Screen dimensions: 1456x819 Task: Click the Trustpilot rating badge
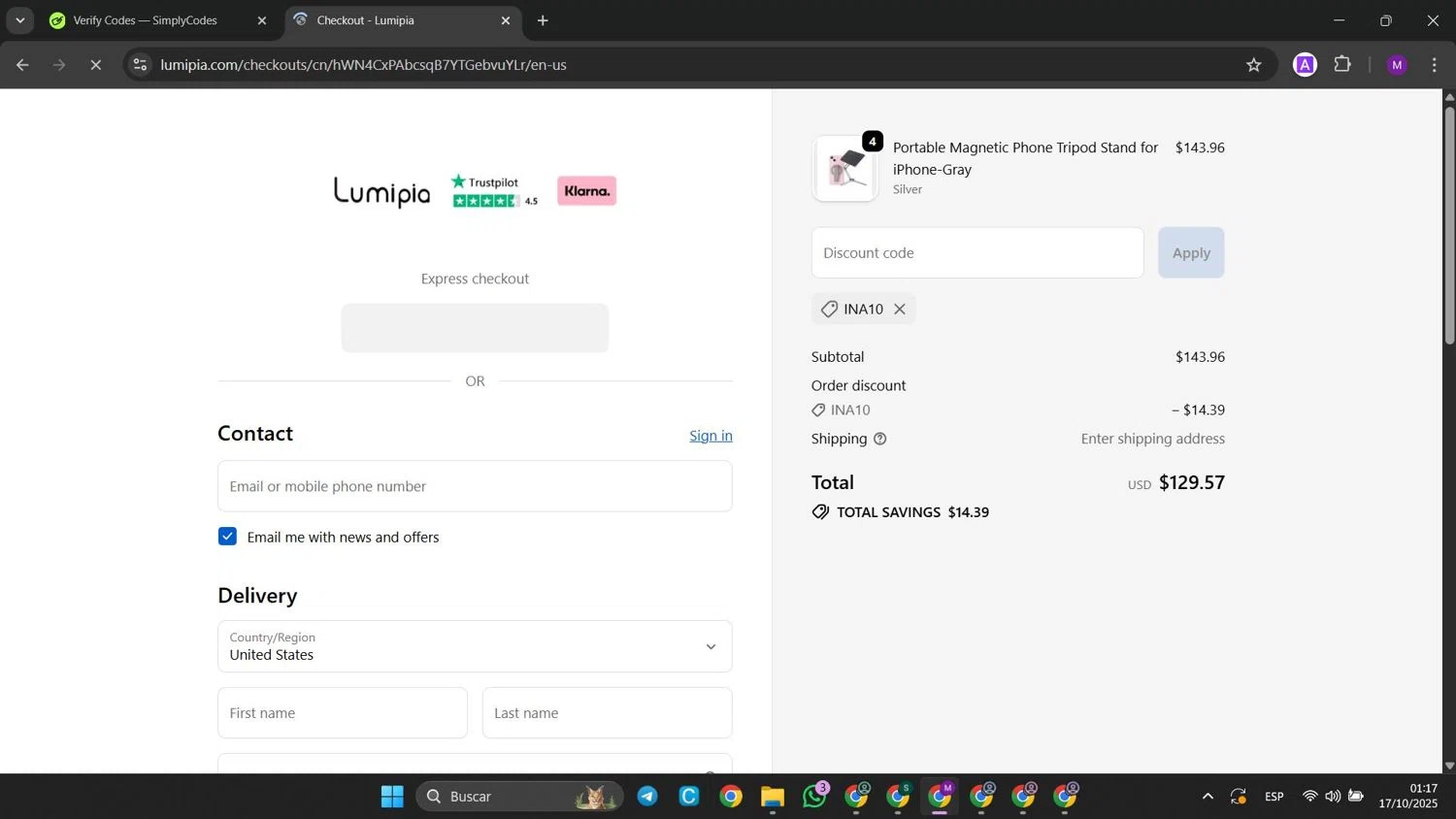pos(494,190)
